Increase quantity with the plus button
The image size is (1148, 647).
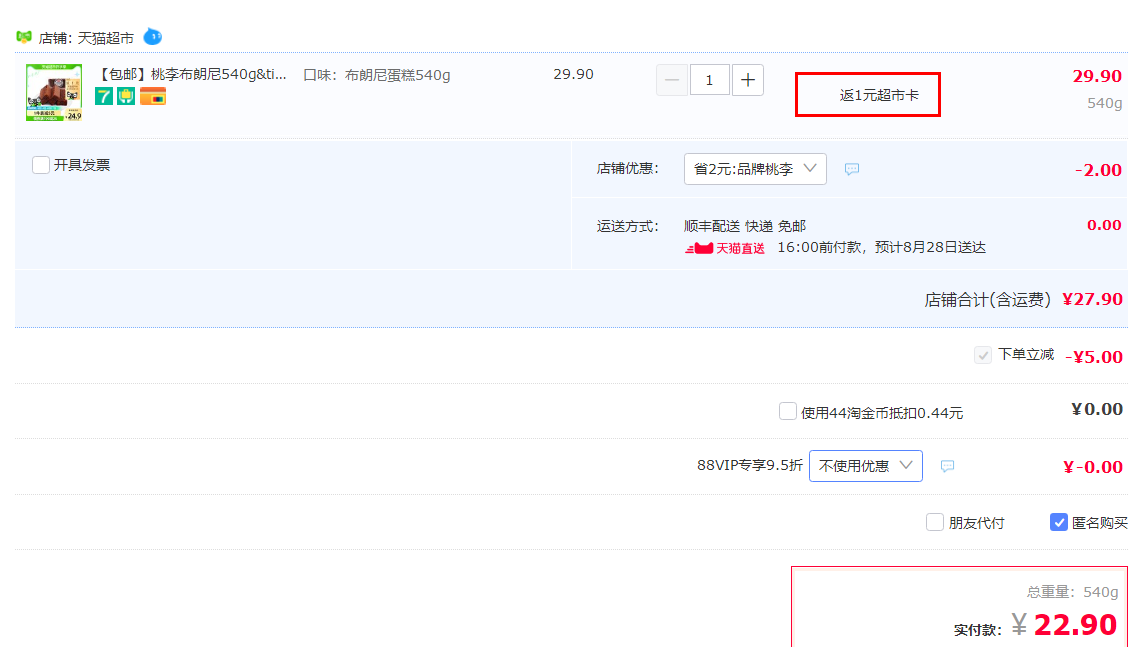coord(748,80)
